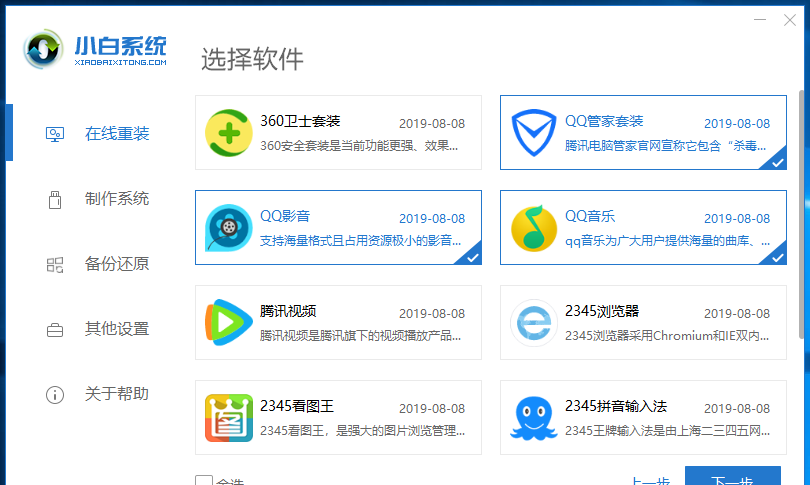Select the 360卫士套装 title text
810x485 pixels.
click(x=300, y=121)
